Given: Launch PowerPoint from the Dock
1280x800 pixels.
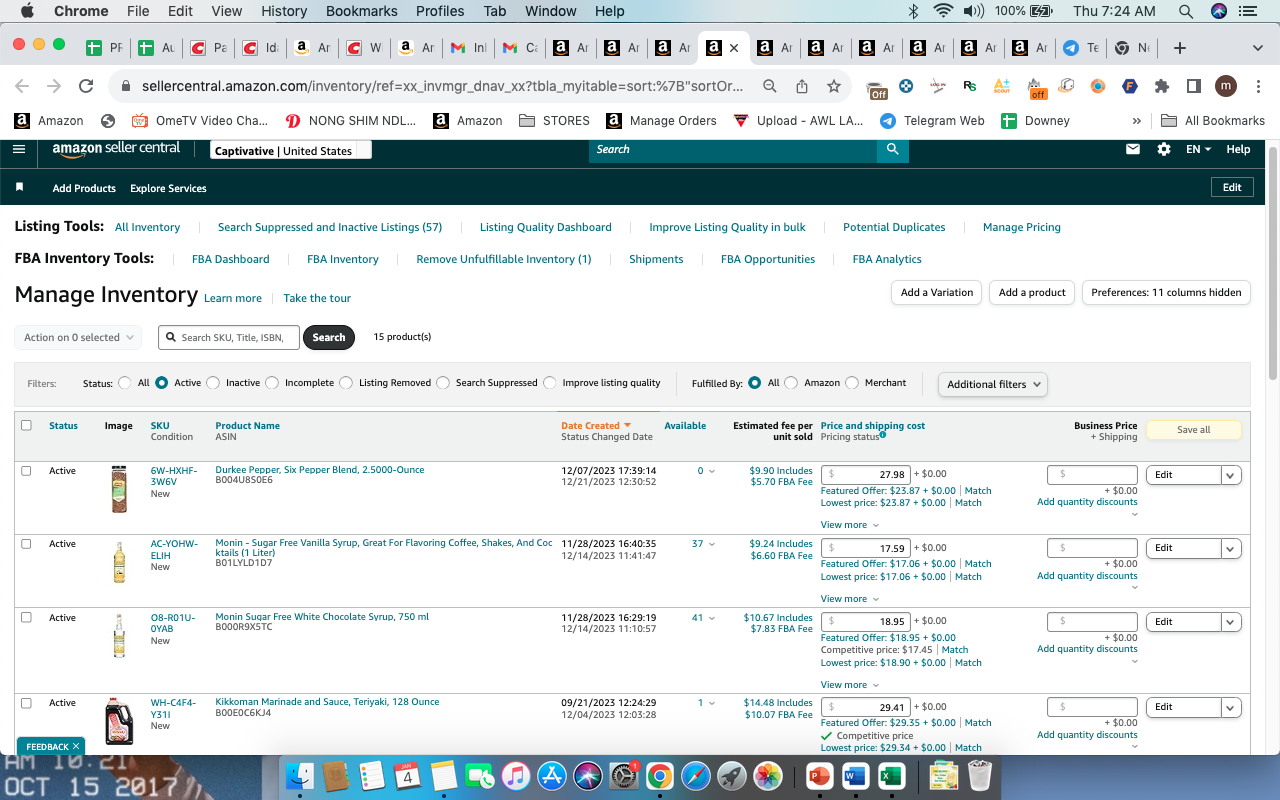Looking at the screenshot, I should [819, 775].
